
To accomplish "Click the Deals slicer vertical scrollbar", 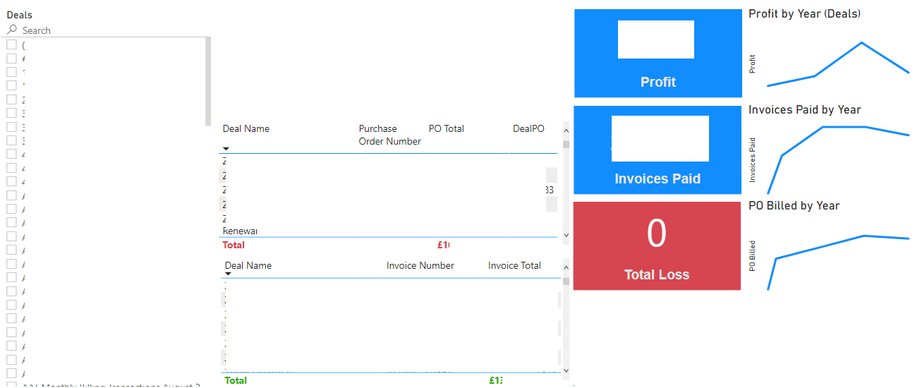I will click(208, 82).
